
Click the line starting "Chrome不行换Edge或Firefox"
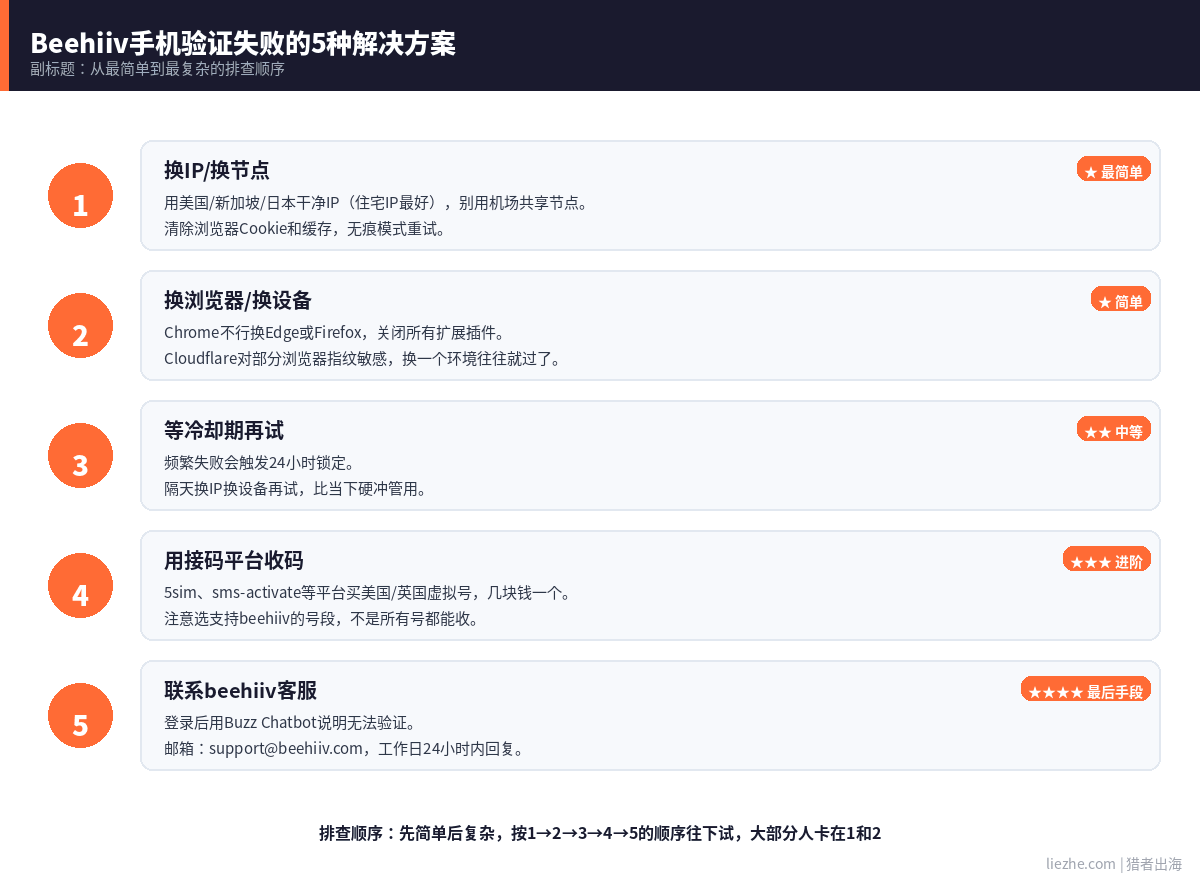[337, 332]
